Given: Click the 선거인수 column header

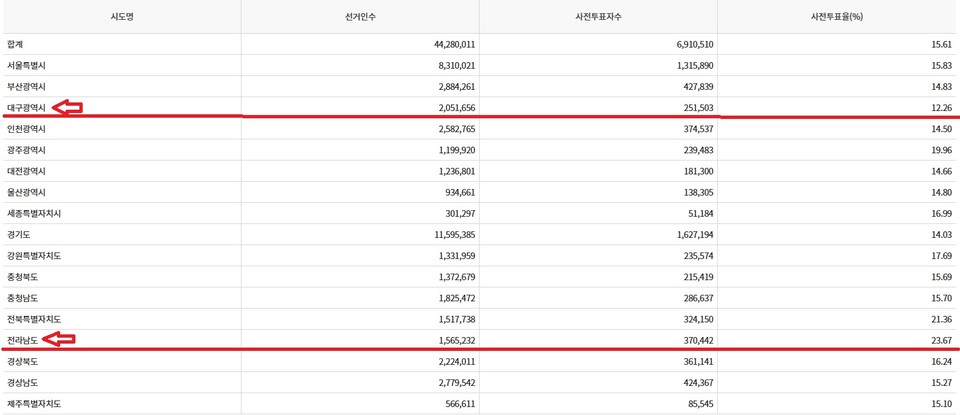Looking at the screenshot, I should [360, 17].
